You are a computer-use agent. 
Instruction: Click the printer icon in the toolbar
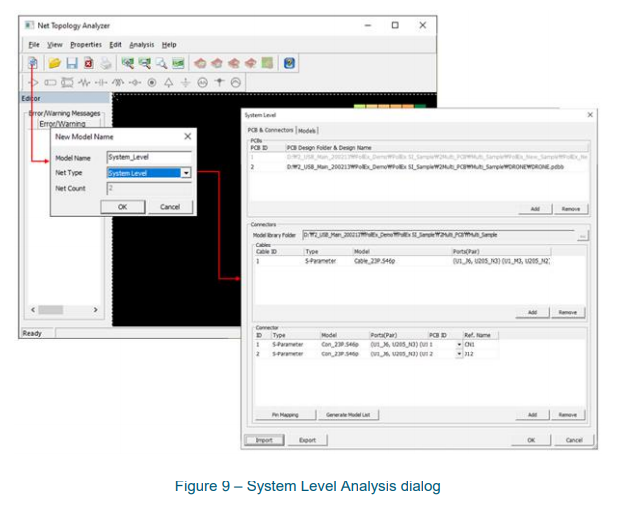point(106,63)
